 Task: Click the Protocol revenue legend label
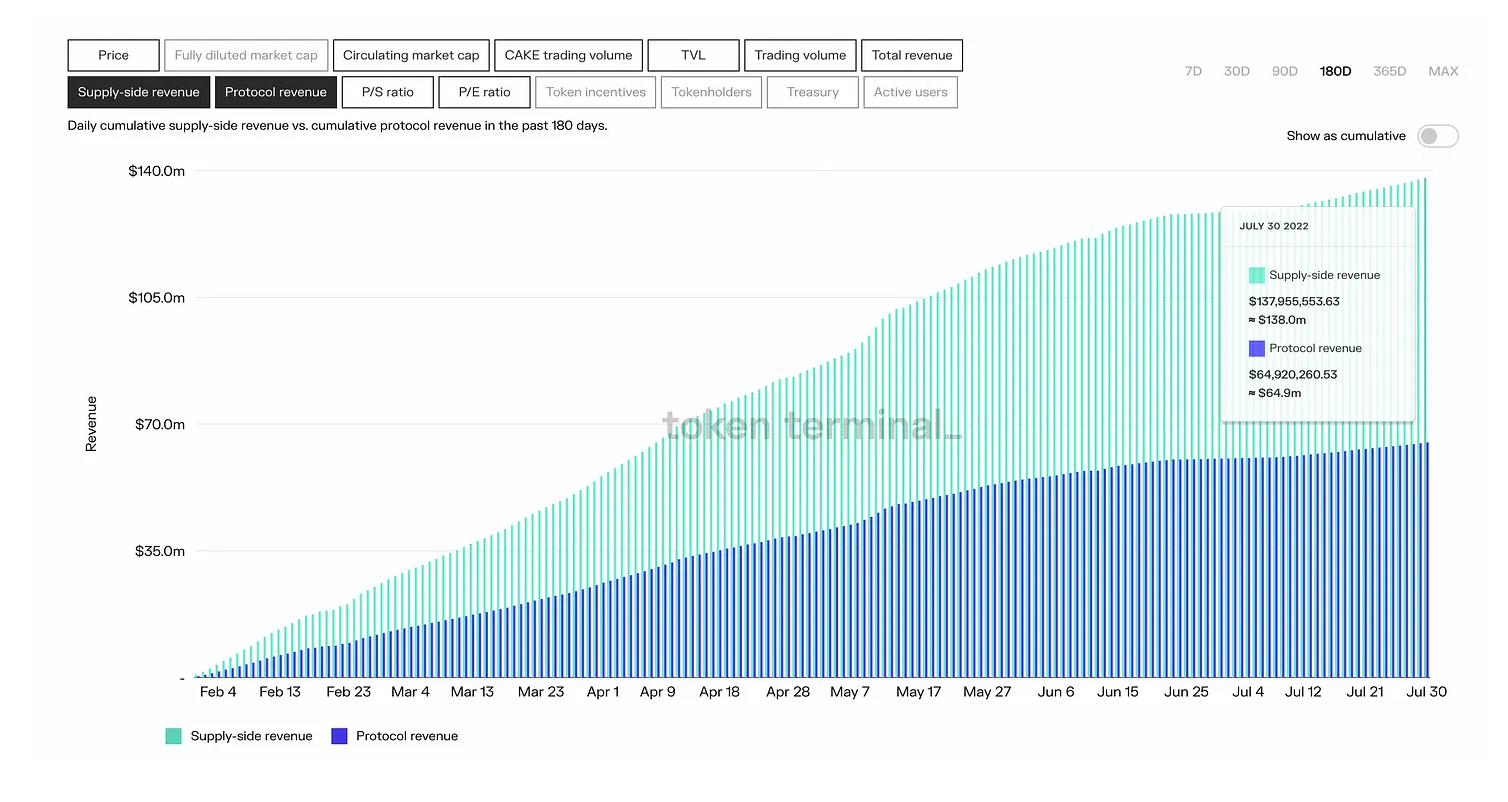(x=407, y=736)
